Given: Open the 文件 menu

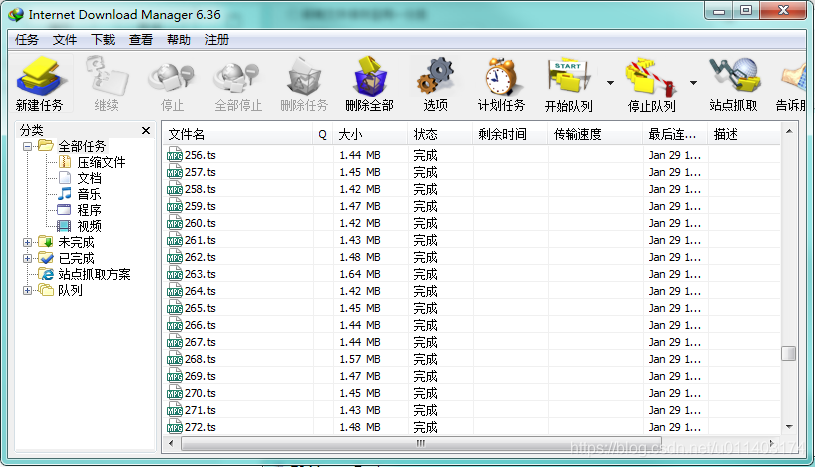Looking at the screenshot, I should (65, 40).
